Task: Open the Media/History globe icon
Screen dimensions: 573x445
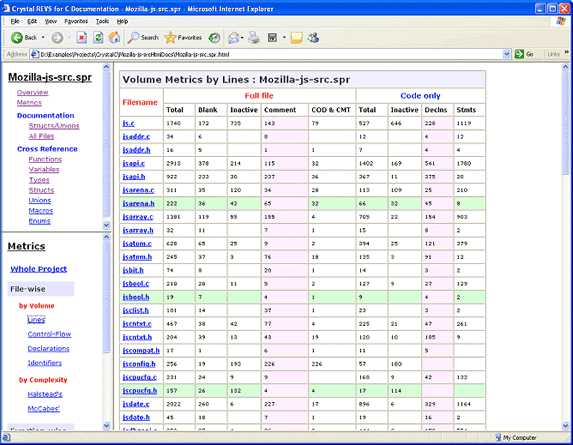Action: pyautogui.click(x=215, y=37)
